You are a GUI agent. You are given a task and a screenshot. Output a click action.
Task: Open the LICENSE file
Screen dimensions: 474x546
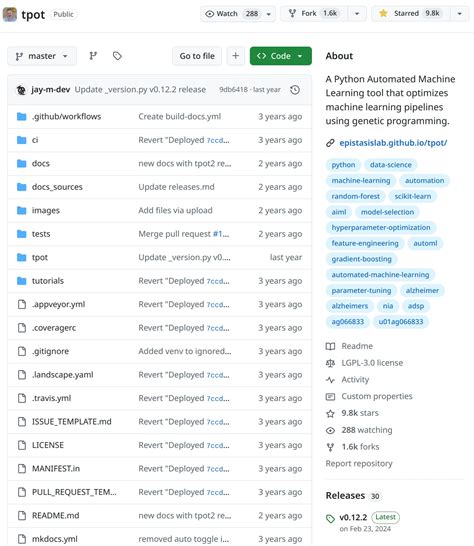coord(48,445)
